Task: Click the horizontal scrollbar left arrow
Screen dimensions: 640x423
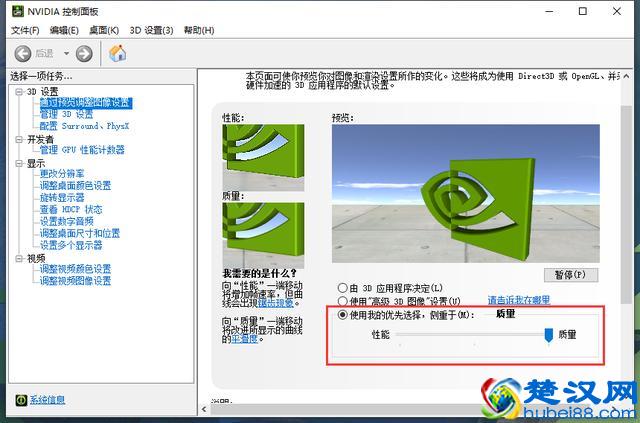Action: tap(204, 409)
